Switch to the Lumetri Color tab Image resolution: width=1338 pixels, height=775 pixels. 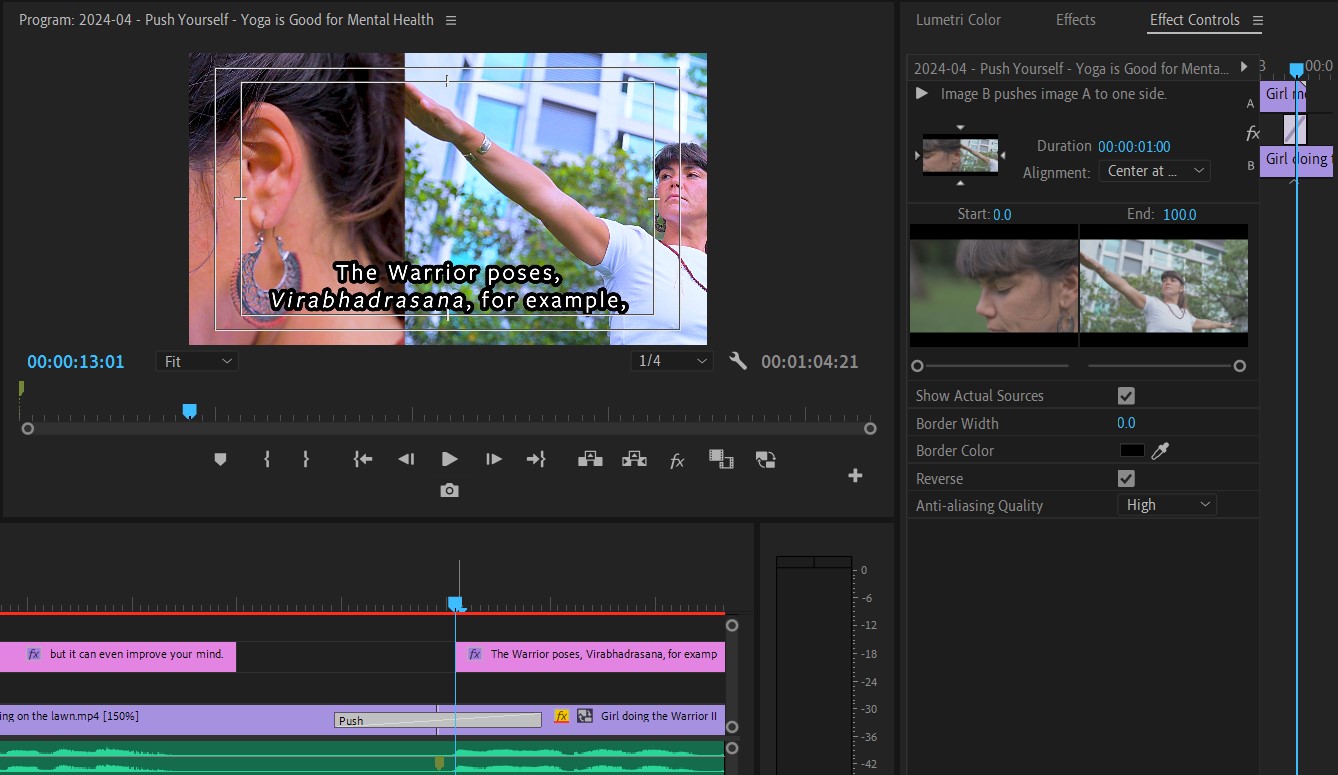point(958,20)
